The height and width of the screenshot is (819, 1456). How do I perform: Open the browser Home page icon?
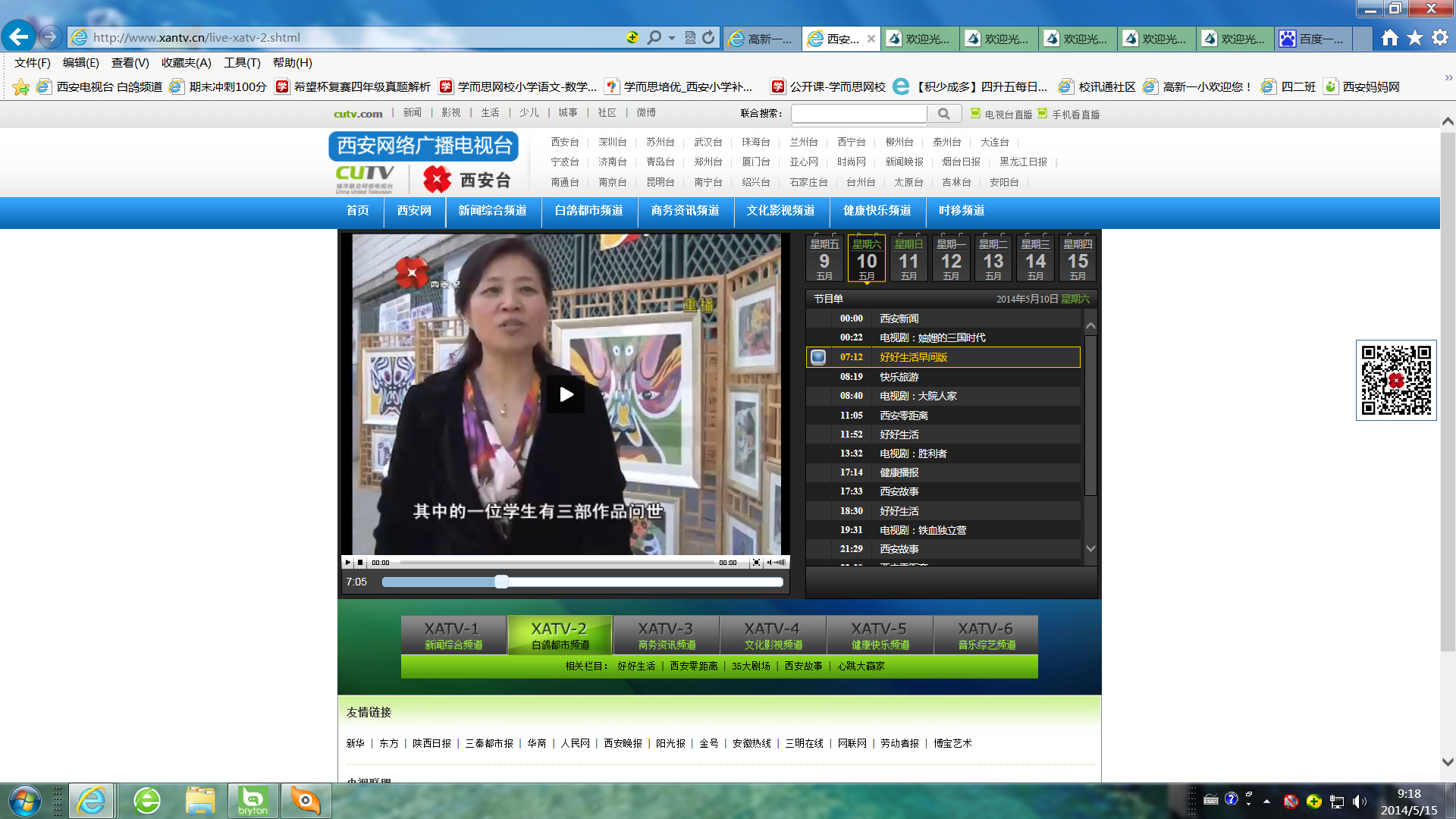(1389, 37)
